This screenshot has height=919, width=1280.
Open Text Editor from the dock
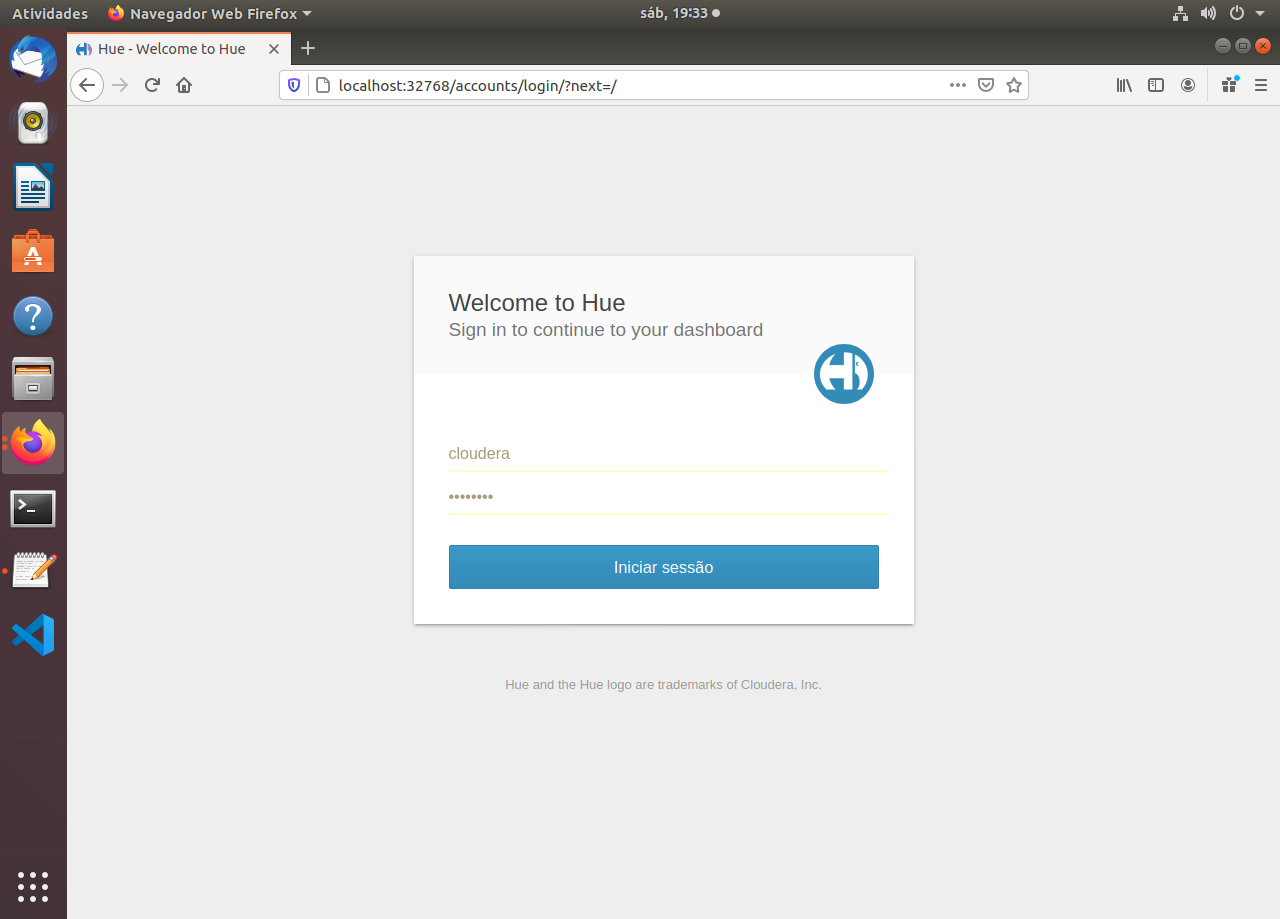(33, 571)
